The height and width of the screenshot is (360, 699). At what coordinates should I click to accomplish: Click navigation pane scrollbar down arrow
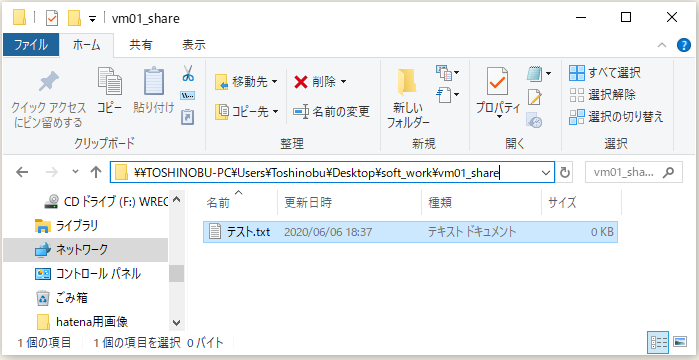[x=177, y=322]
